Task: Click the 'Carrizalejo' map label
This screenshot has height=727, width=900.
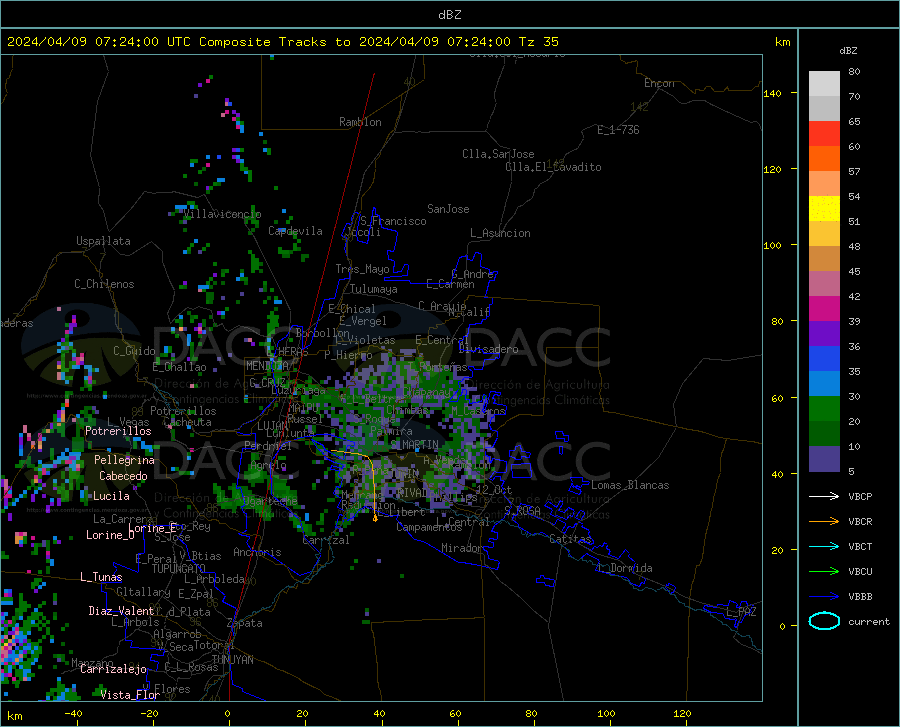Action: pyautogui.click(x=113, y=669)
